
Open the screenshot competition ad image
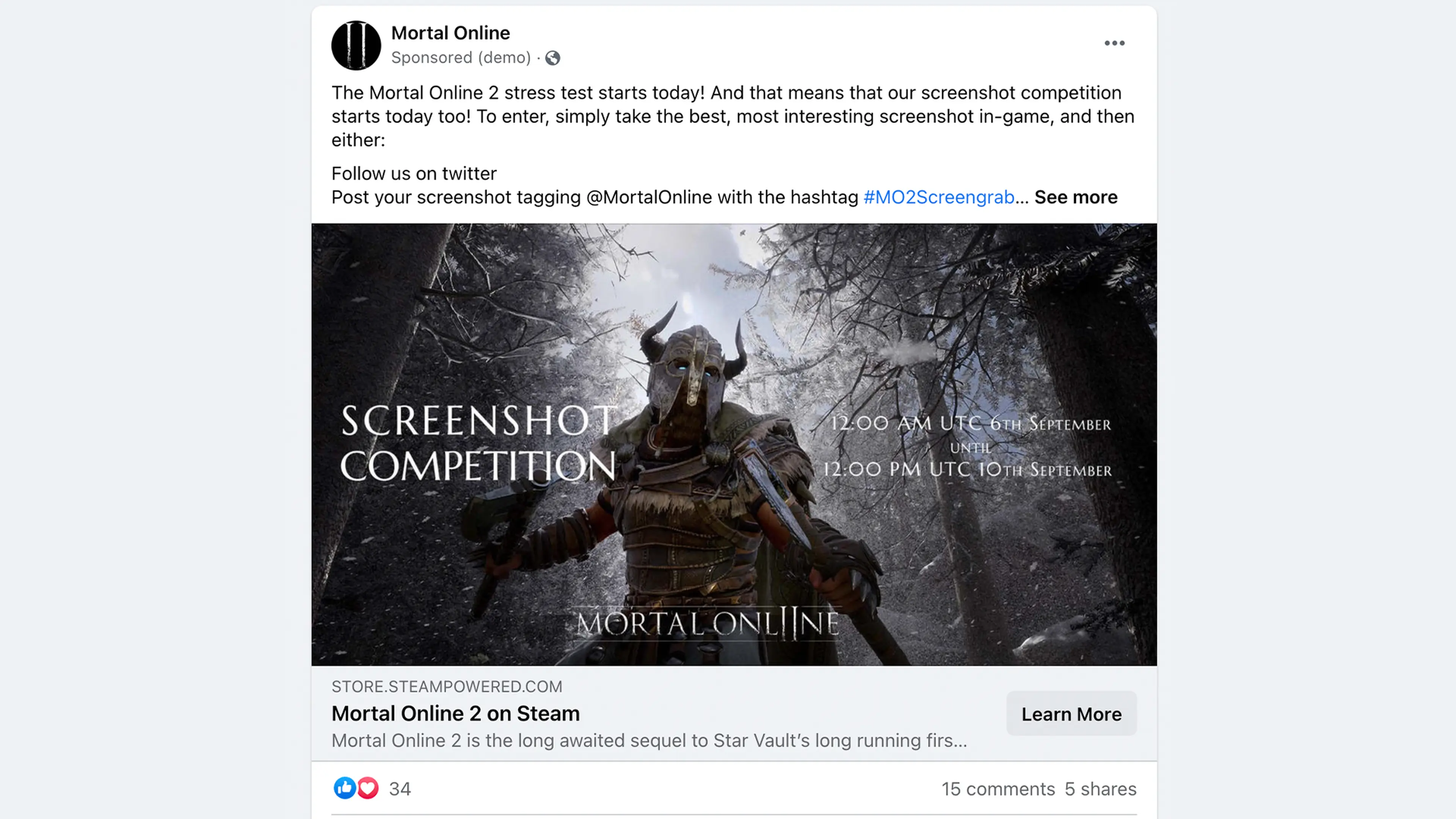coord(734,444)
